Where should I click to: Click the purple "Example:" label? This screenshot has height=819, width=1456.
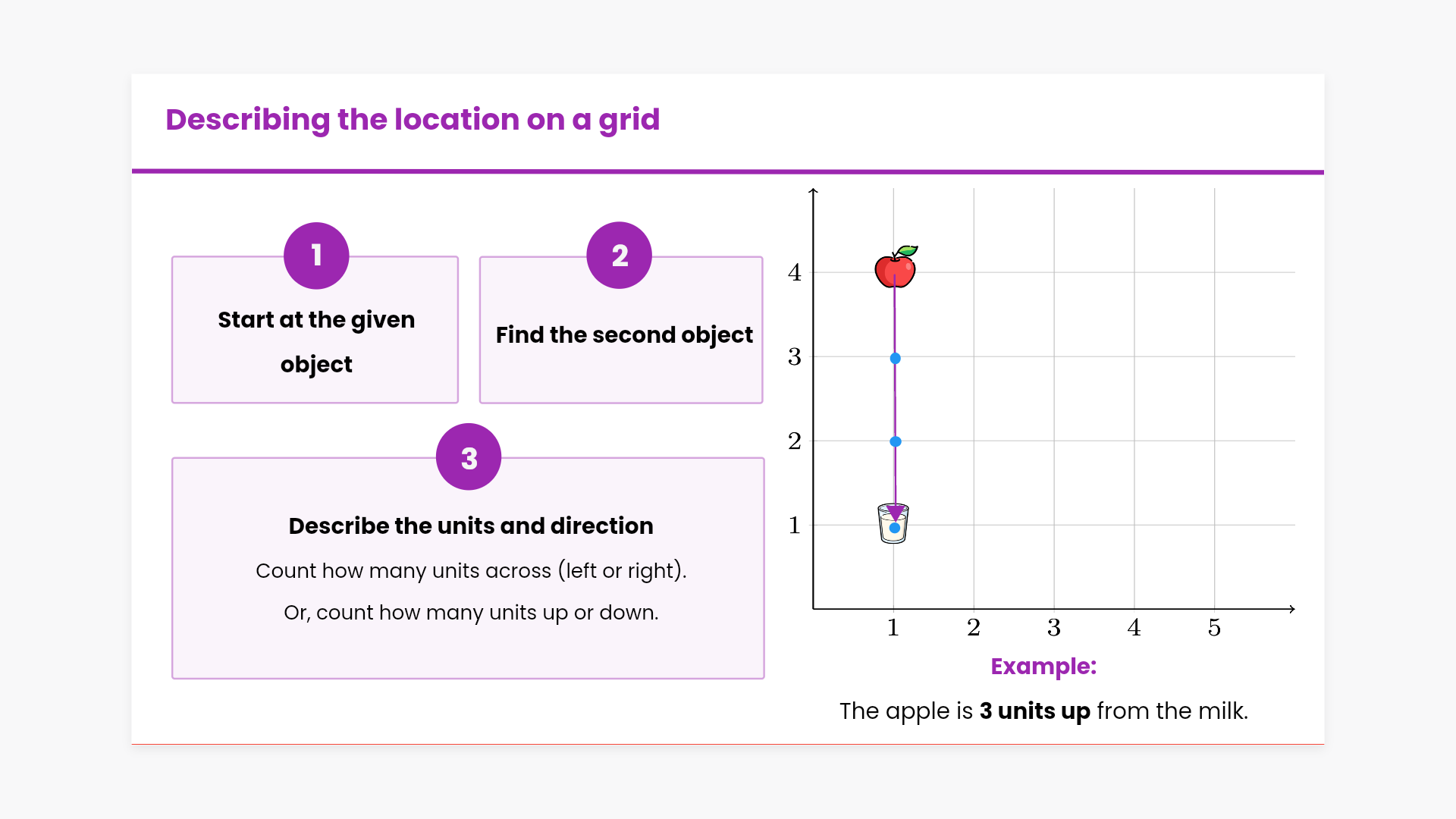coord(1043,667)
